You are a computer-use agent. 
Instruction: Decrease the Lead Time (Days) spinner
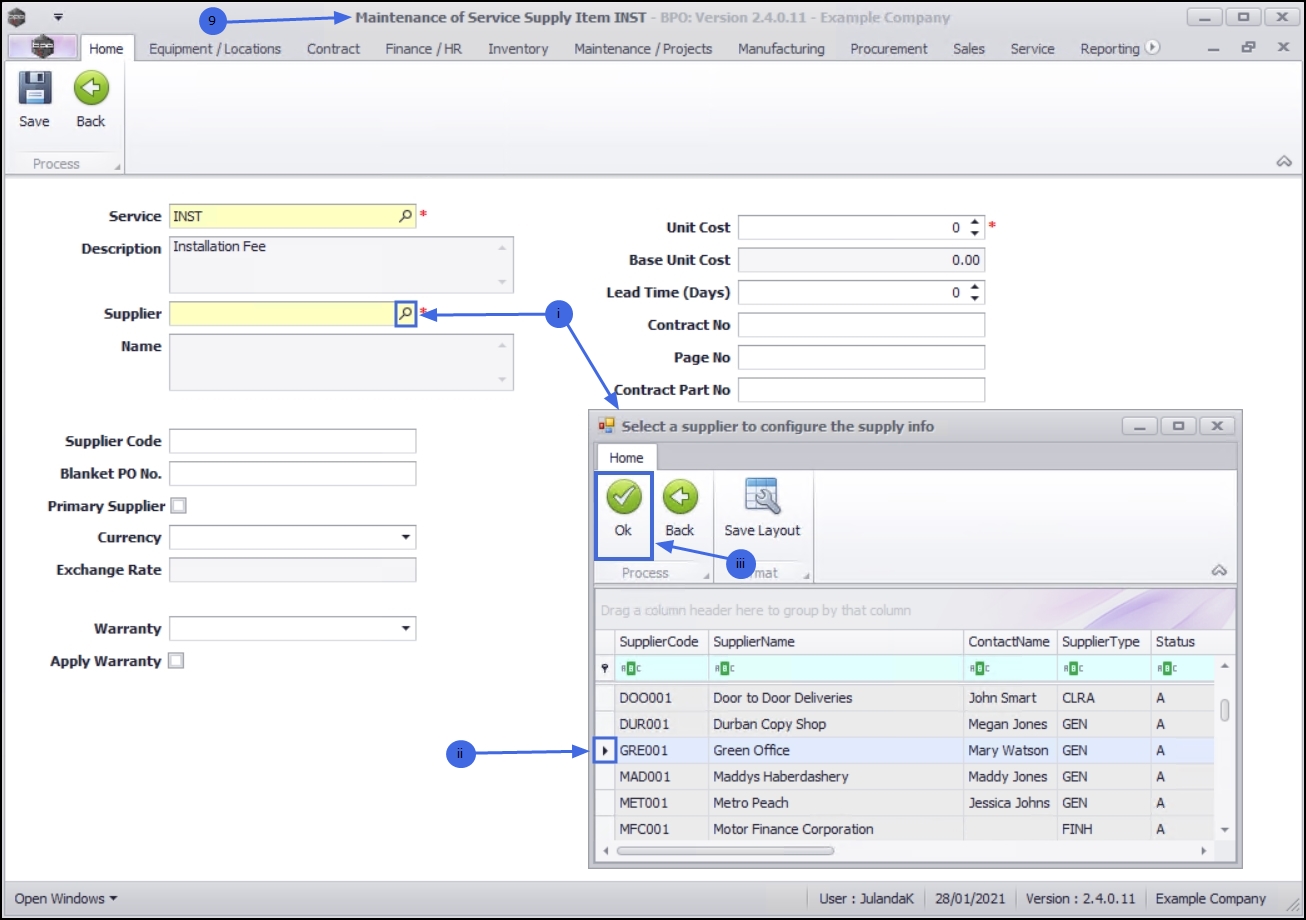click(x=976, y=298)
